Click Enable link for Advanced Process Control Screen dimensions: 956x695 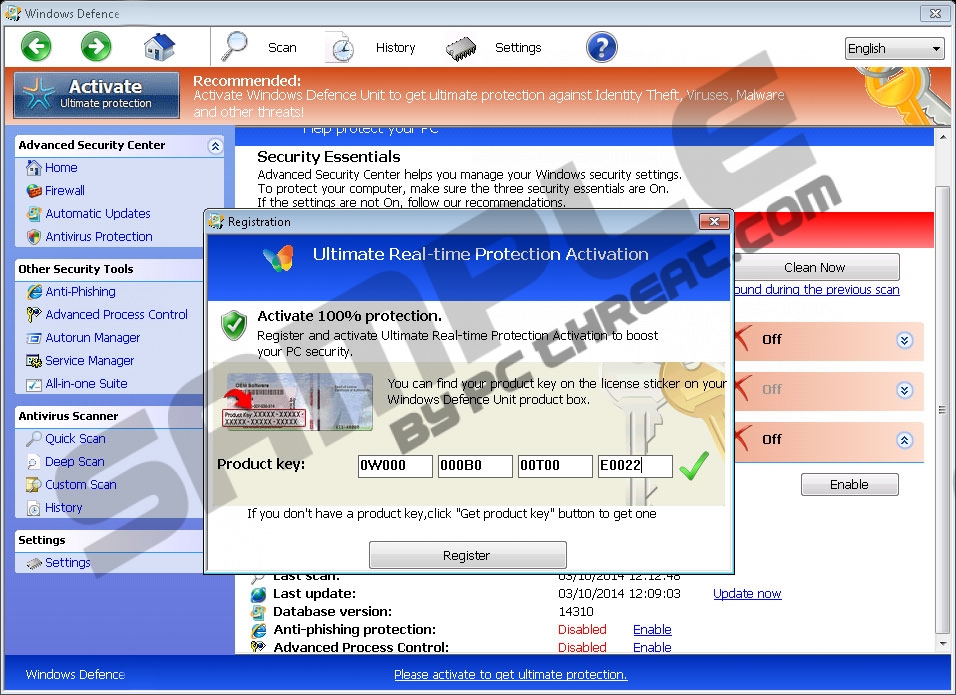click(652, 647)
